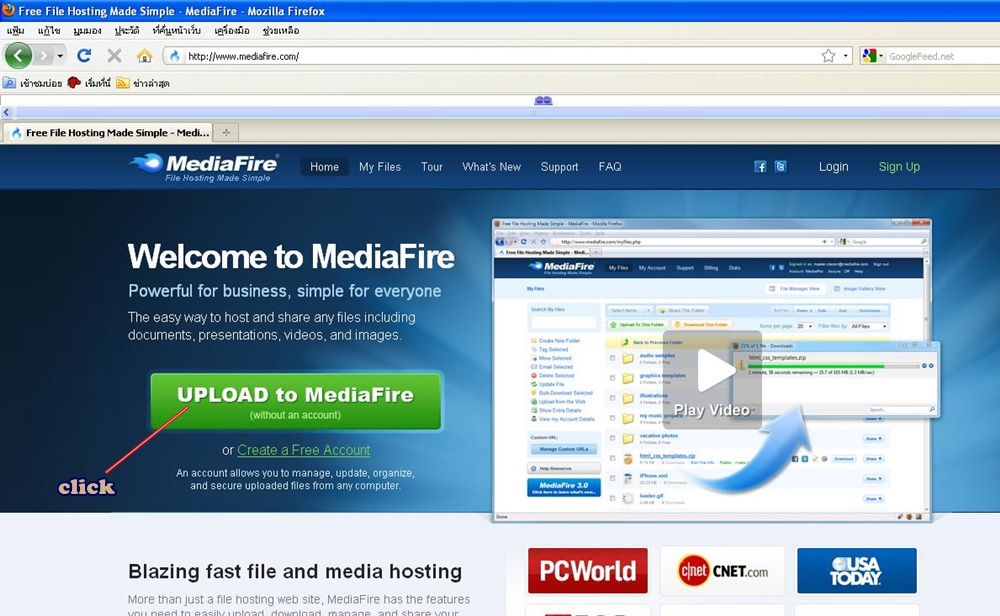The width and height of the screenshot is (1000, 616).
Task: Open the ที่คั่นหน้าเว็บ (Bookmarks) menu
Action: (177, 31)
